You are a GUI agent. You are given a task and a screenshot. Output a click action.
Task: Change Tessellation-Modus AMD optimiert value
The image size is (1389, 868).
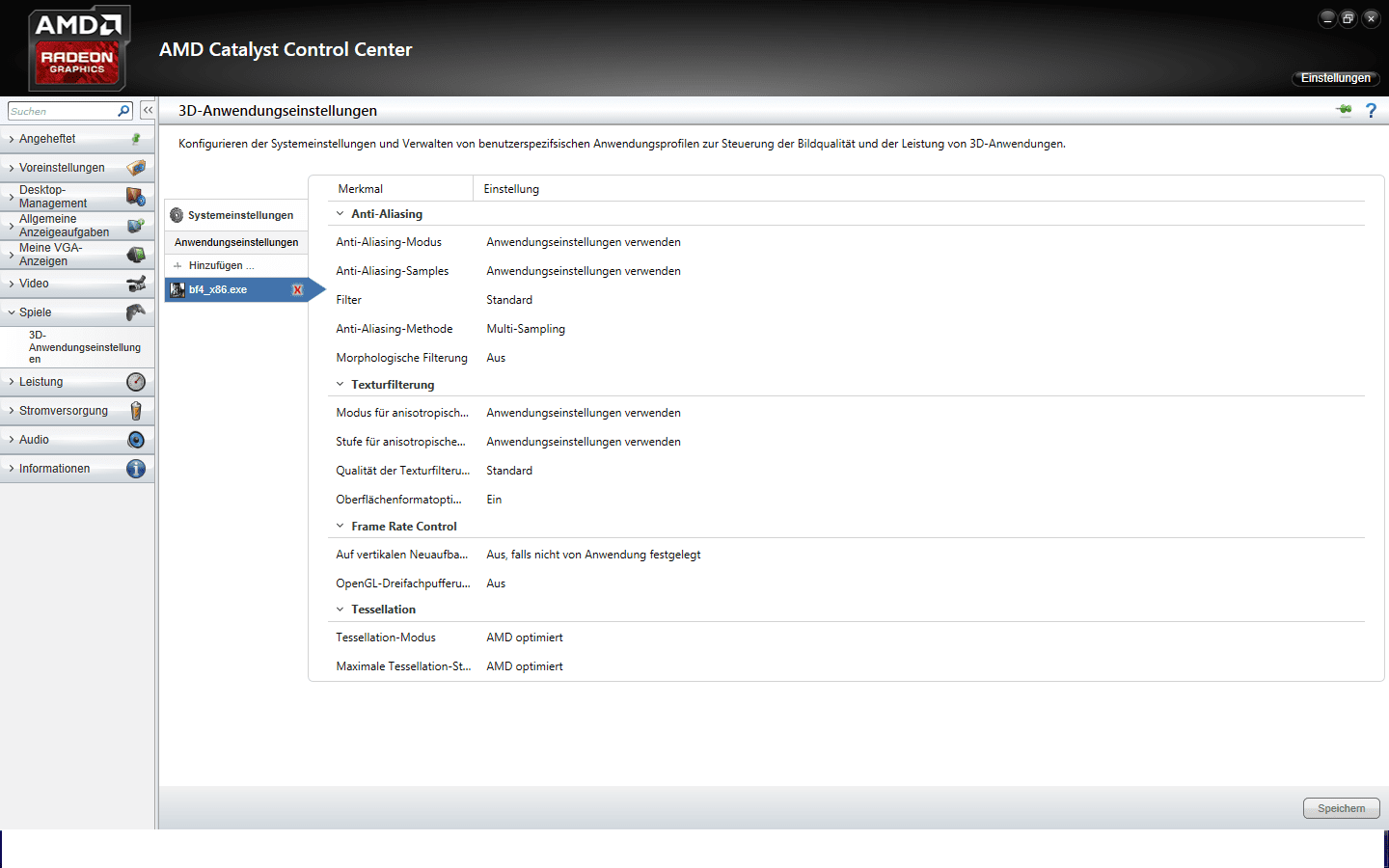click(525, 637)
